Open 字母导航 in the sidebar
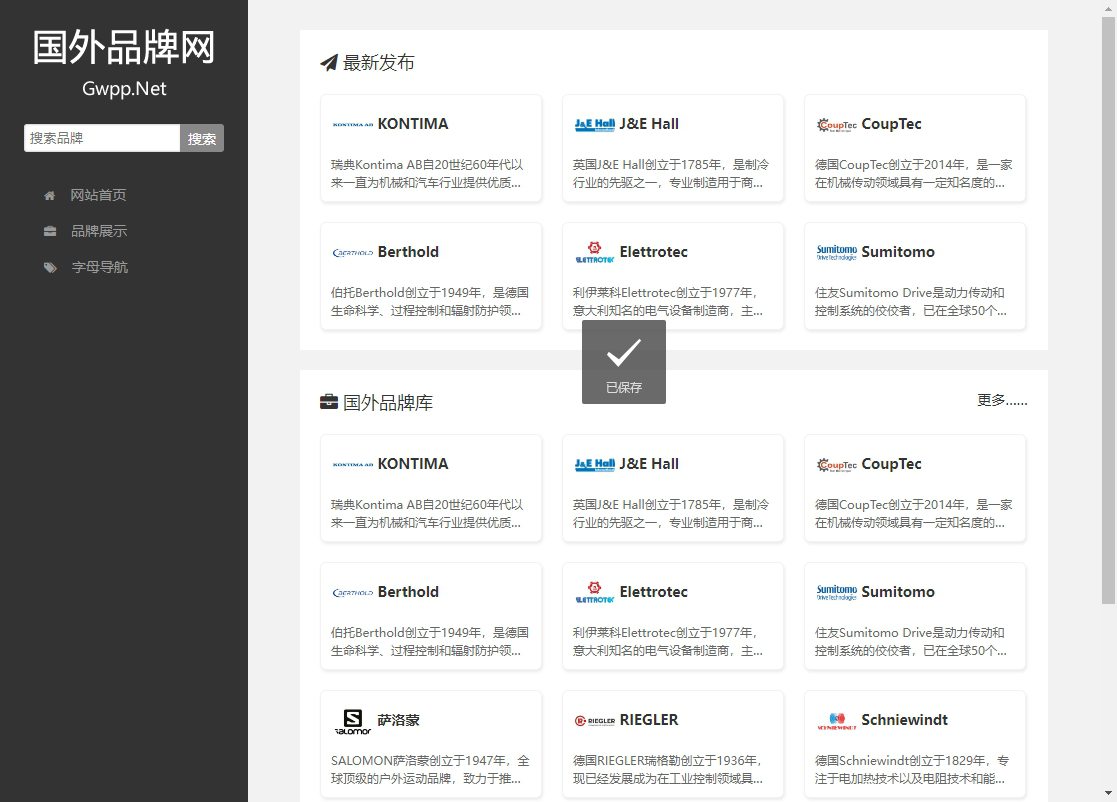The image size is (1117, 802). (x=100, y=267)
